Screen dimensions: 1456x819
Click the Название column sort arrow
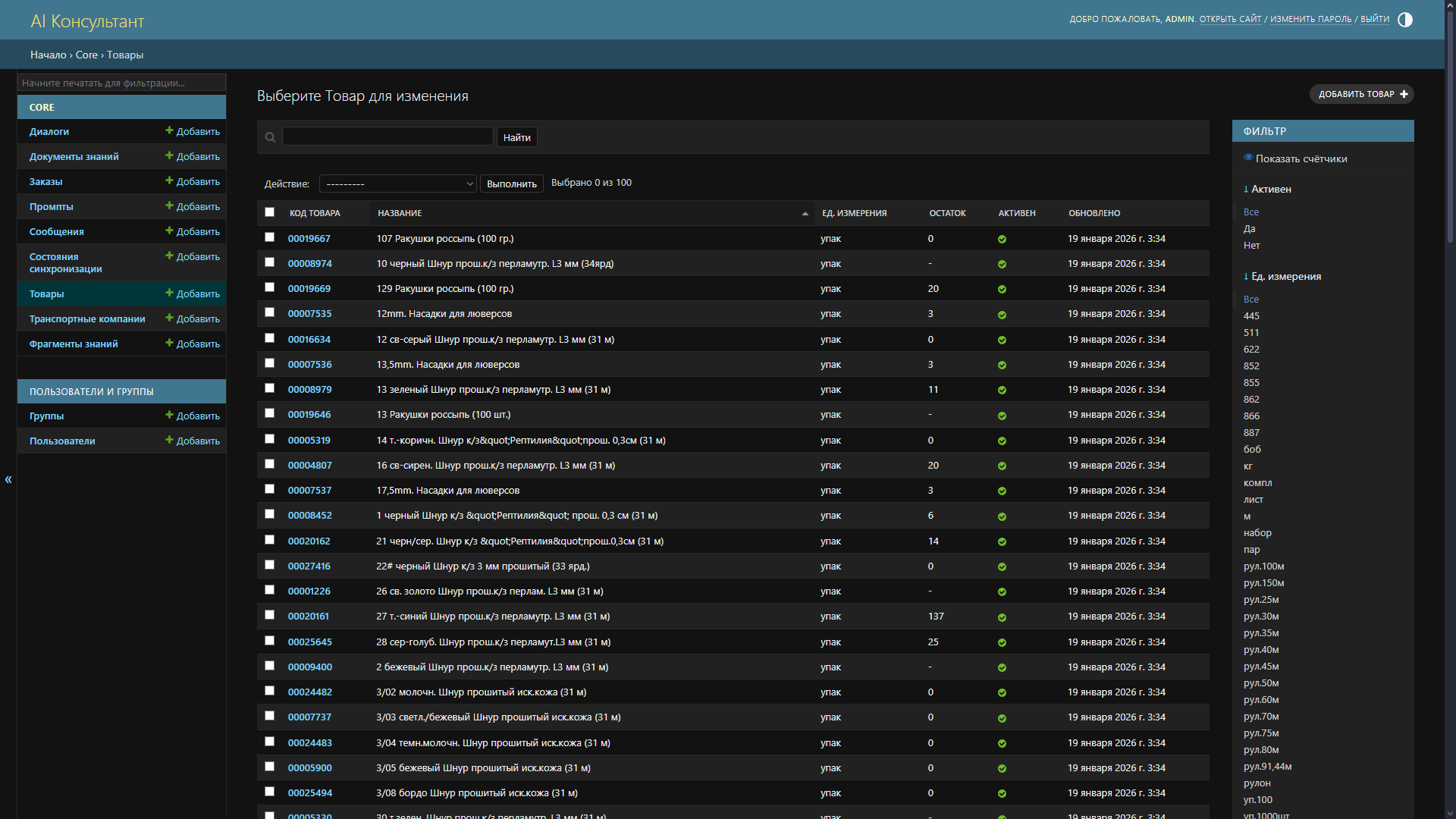(805, 213)
